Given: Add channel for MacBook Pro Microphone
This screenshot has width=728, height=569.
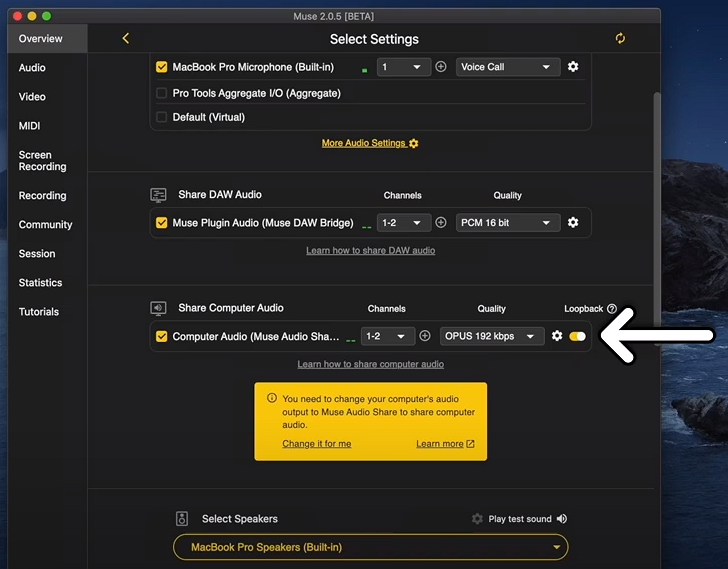Looking at the screenshot, I should 441,67.
